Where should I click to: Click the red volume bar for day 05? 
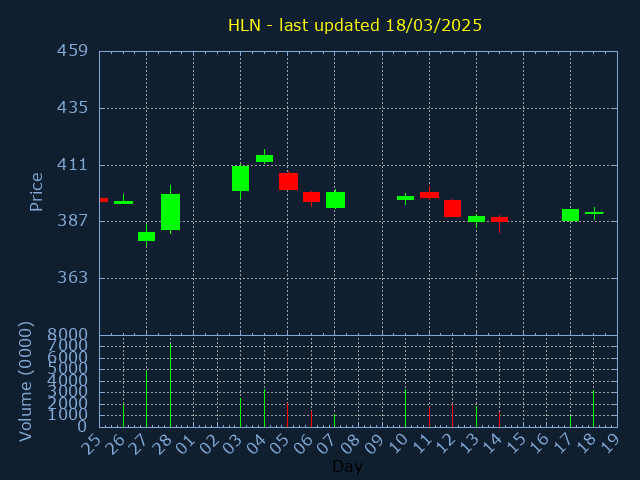[x=287, y=415]
